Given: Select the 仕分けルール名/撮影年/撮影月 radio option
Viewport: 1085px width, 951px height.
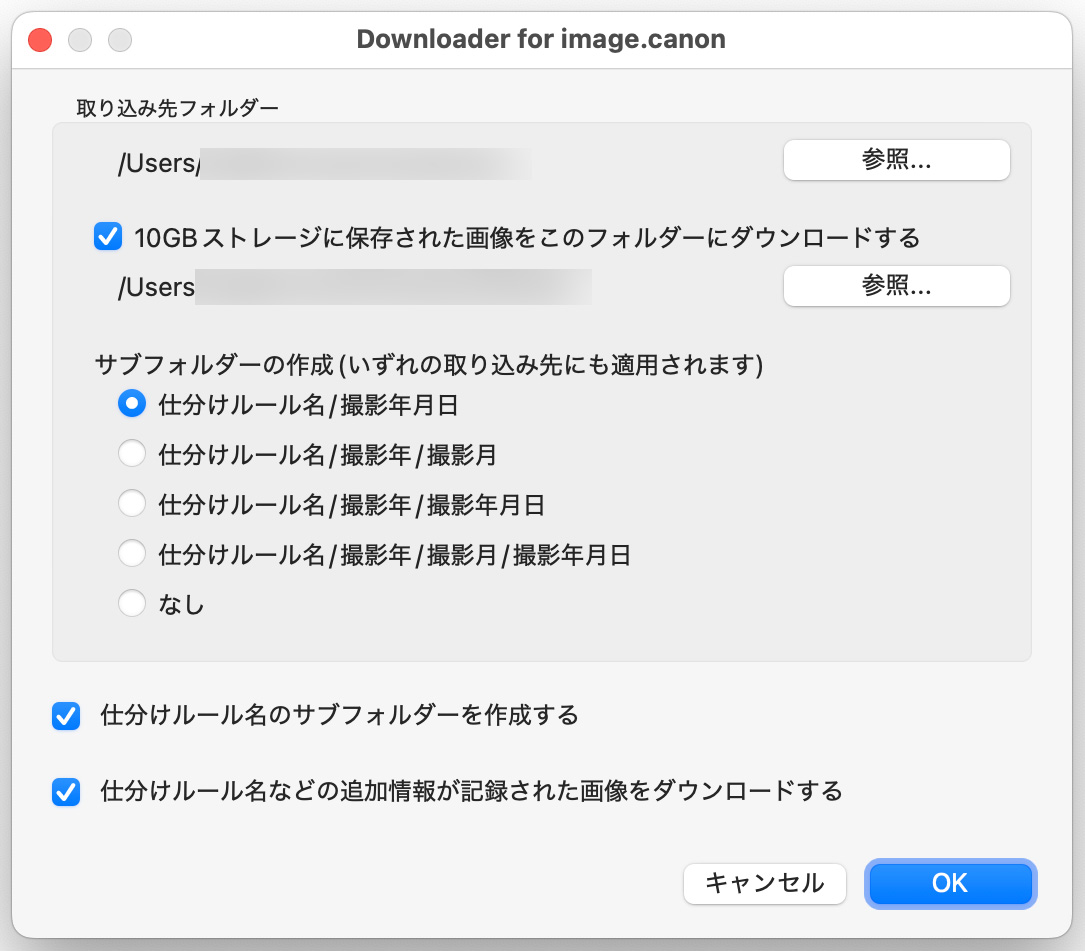Looking at the screenshot, I should 132,454.
